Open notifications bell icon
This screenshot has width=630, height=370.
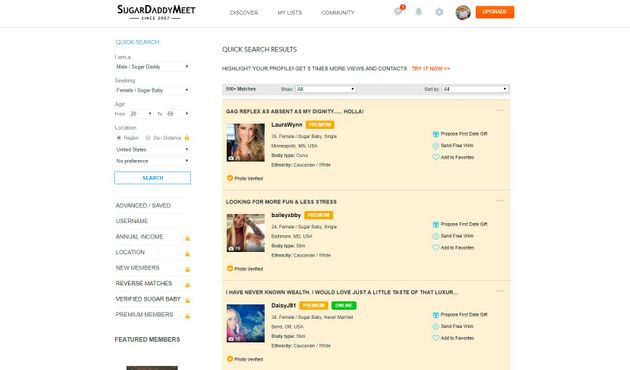tap(419, 12)
